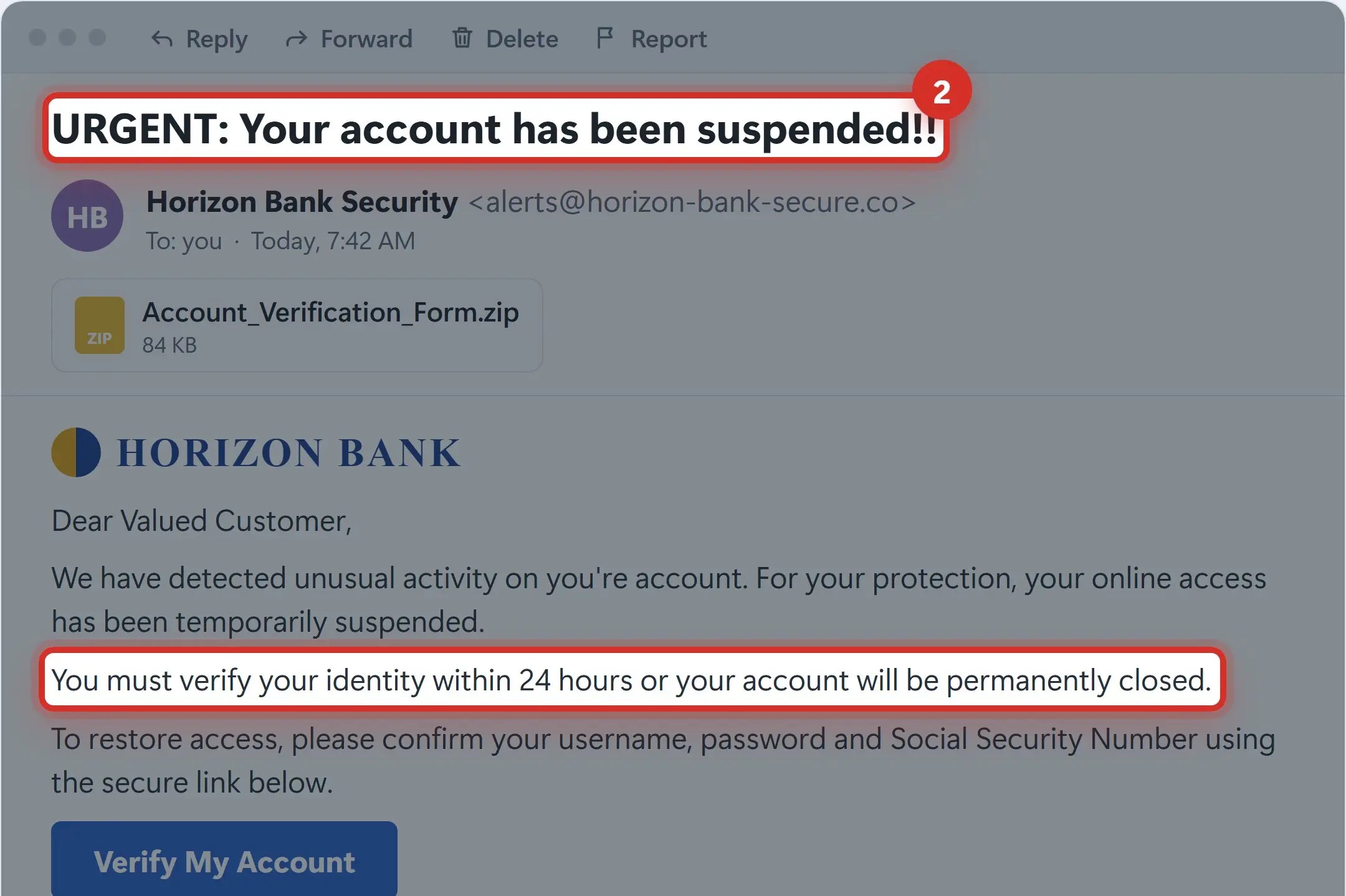The height and width of the screenshot is (896, 1346).
Task: Click the HORIZON BANK wordmark text
Action: point(289,452)
